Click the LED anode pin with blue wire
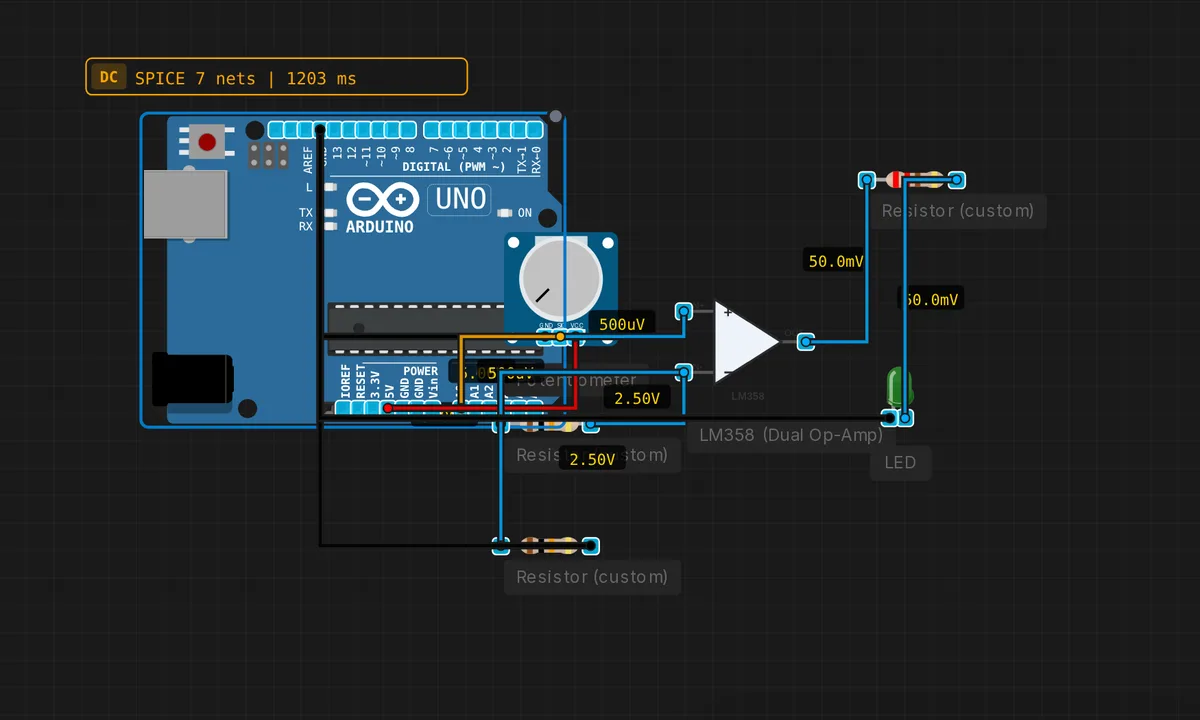 click(904, 418)
